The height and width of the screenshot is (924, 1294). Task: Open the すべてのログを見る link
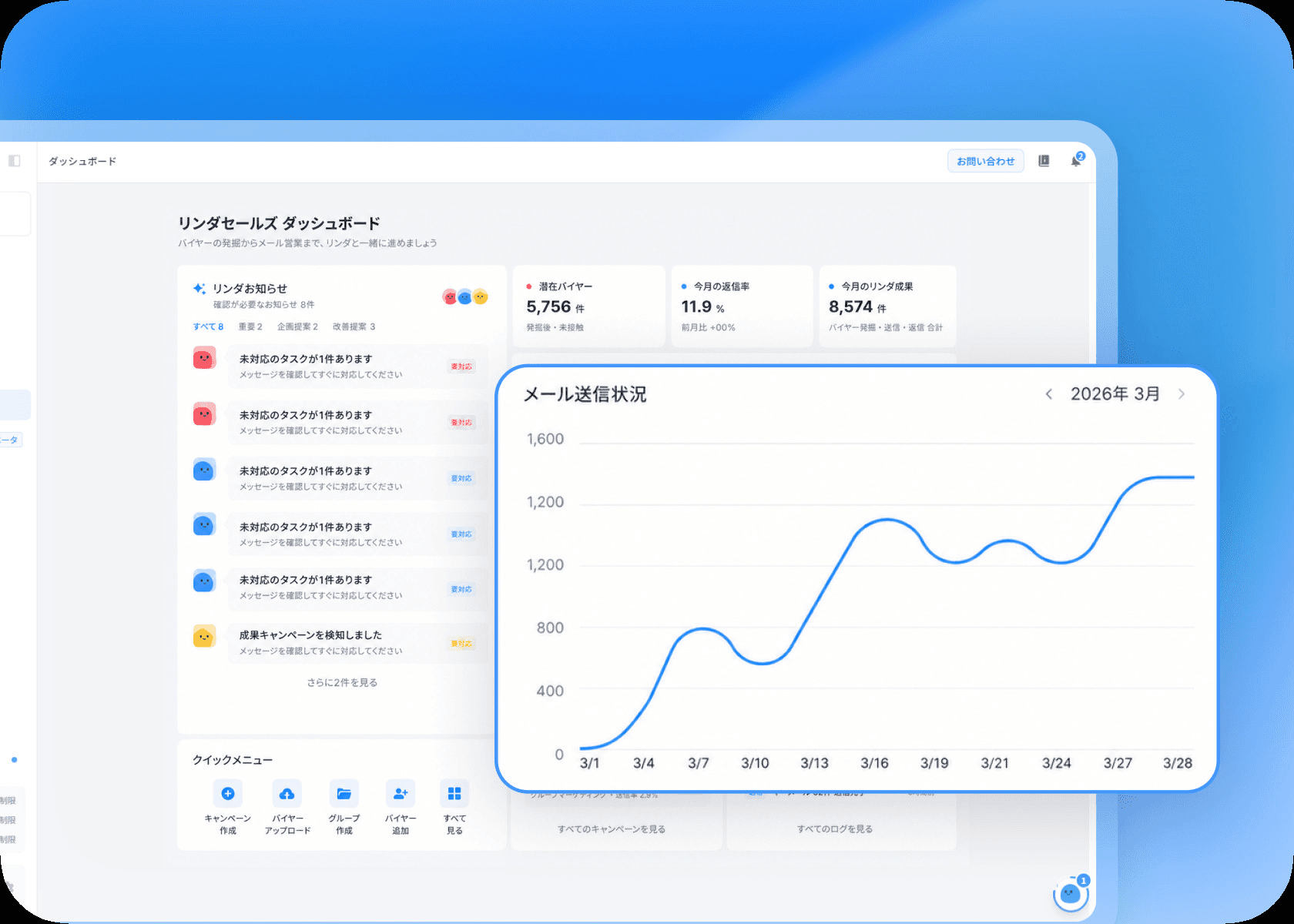pos(835,829)
